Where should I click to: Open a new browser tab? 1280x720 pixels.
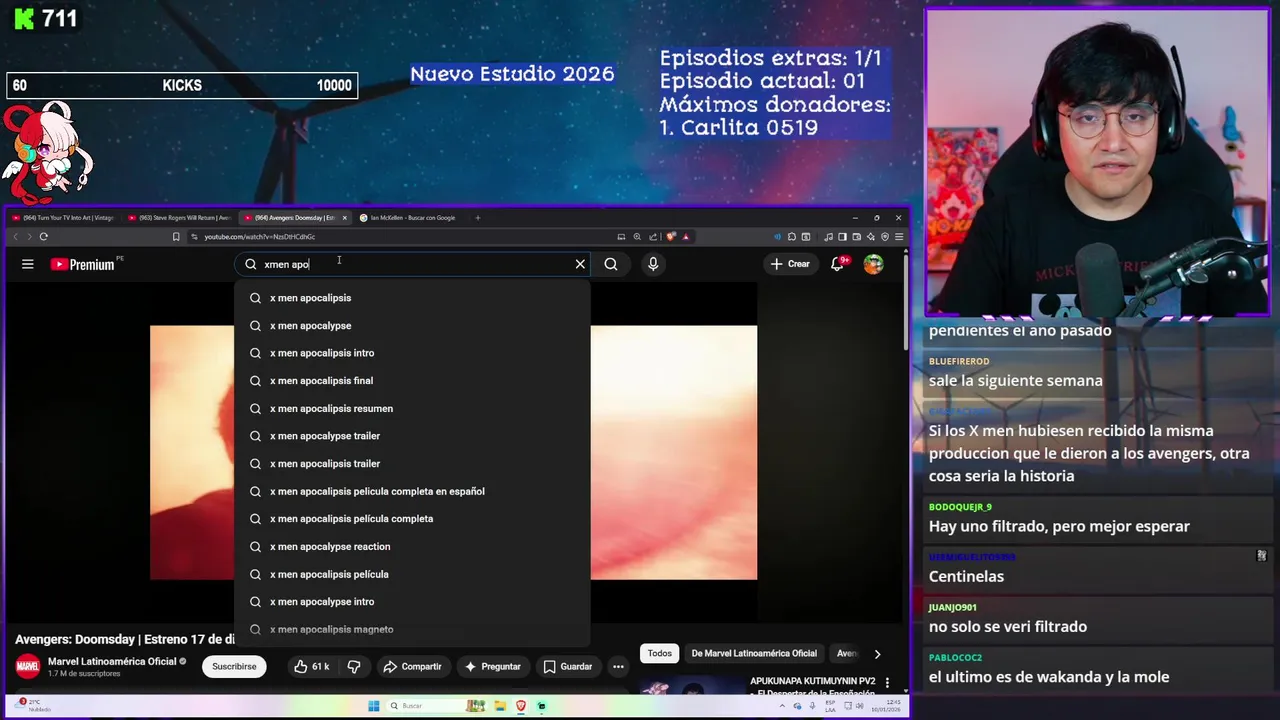[x=478, y=218]
